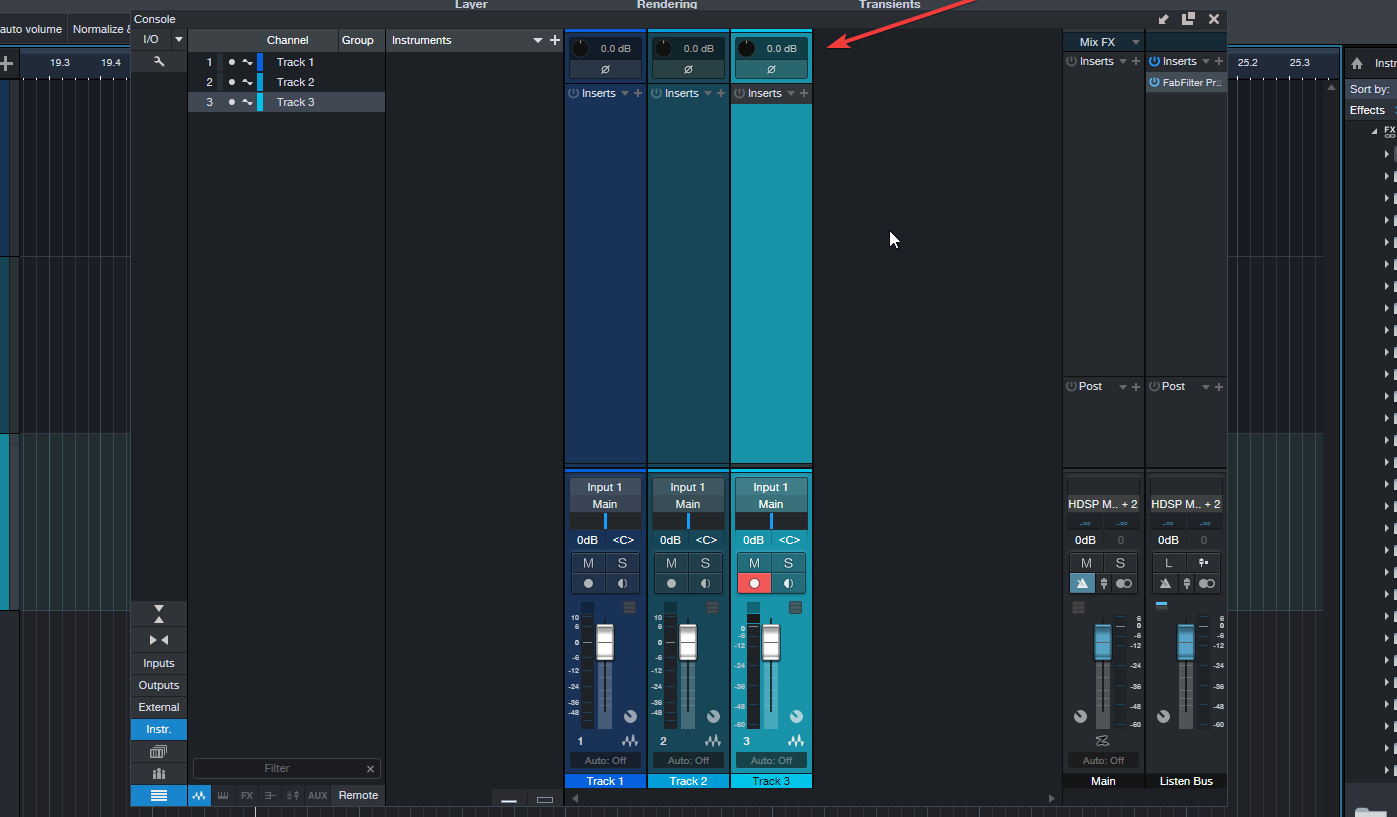Image resolution: width=1397 pixels, height=817 pixels.
Task: Open the groups people icon panel
Action: tap(158, 774)
